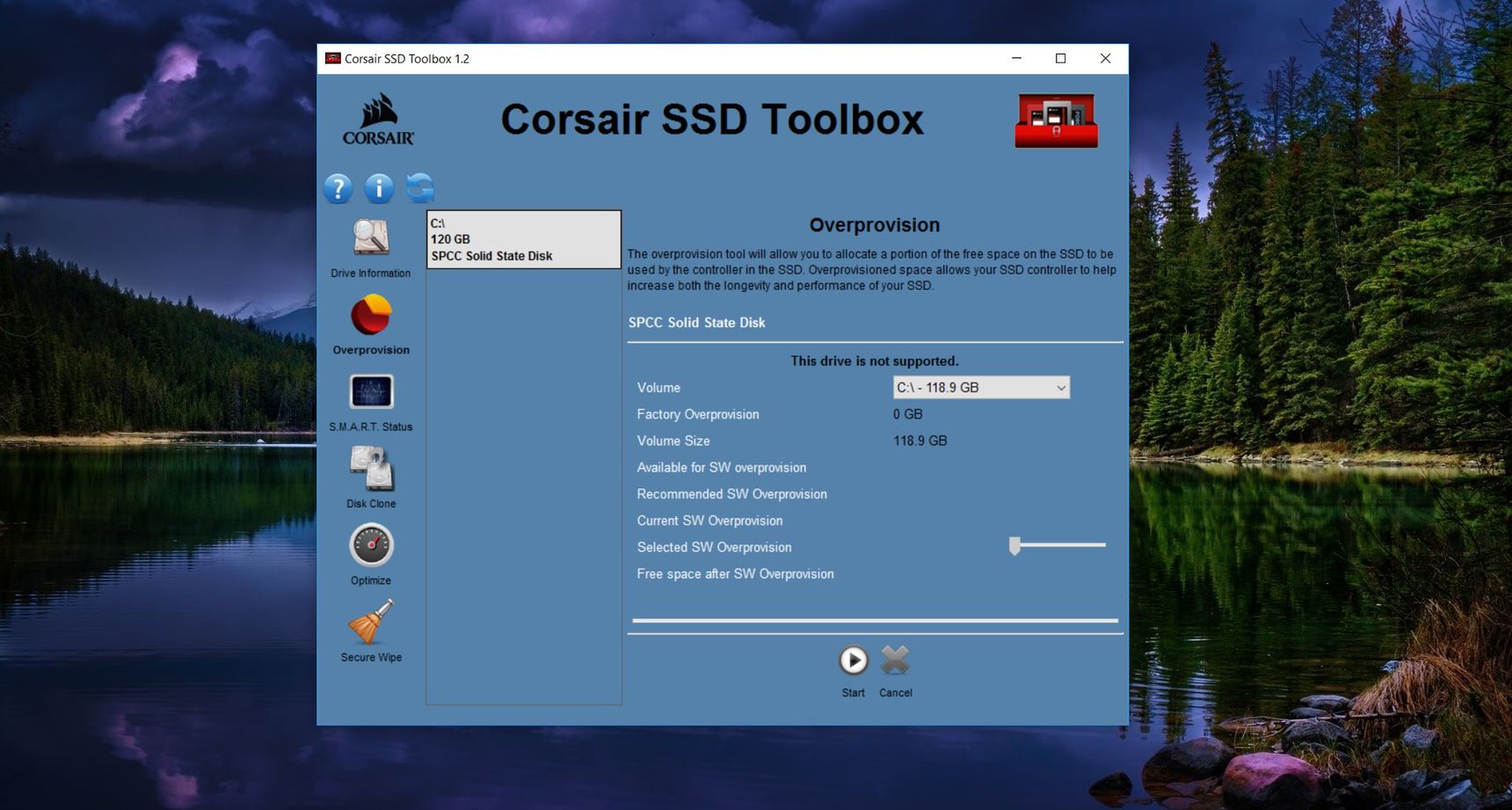The height and width of the screenshot is (810, 1512).
Task: Maximize the Corsair SSD Toolbox window
Action: point(1061,59)
